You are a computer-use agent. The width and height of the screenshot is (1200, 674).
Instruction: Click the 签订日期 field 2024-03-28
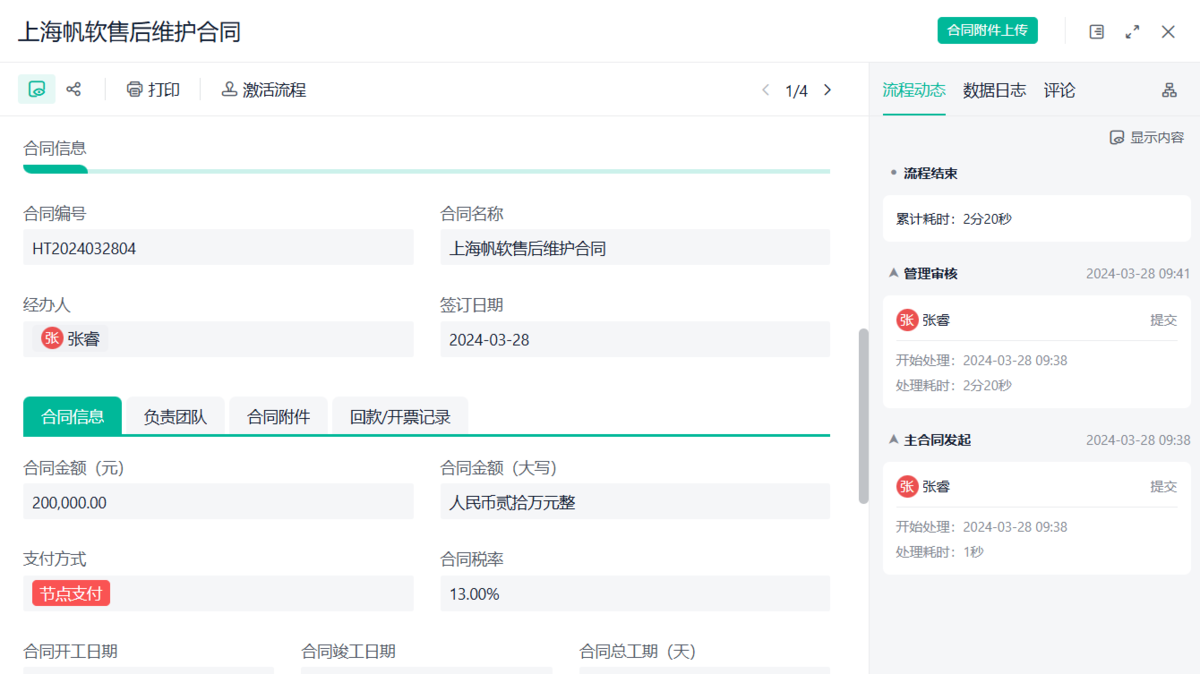coord(635,339)
